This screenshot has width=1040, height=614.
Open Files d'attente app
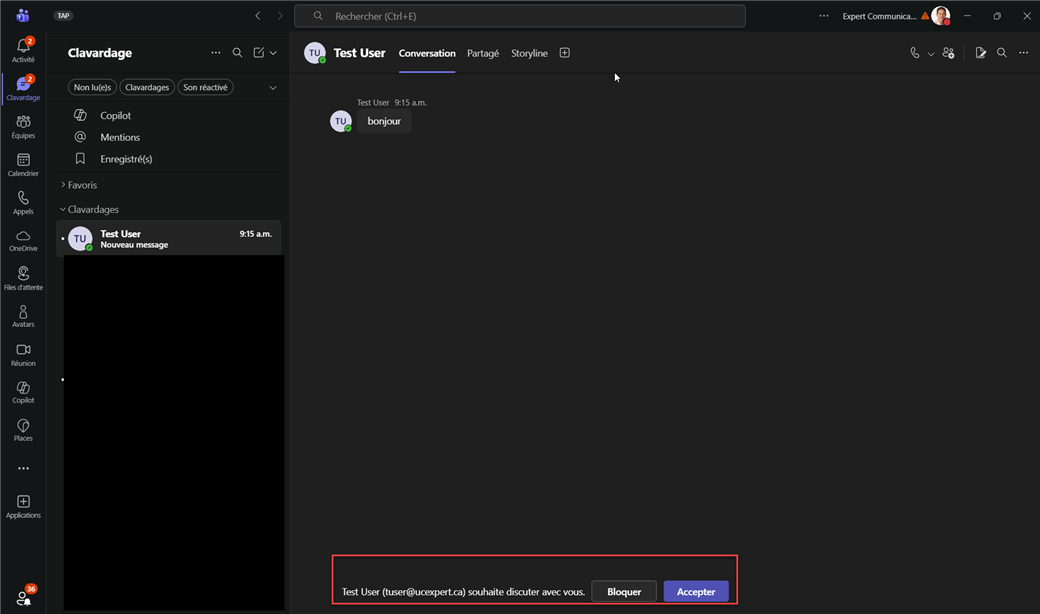click(x=23, y=278)
